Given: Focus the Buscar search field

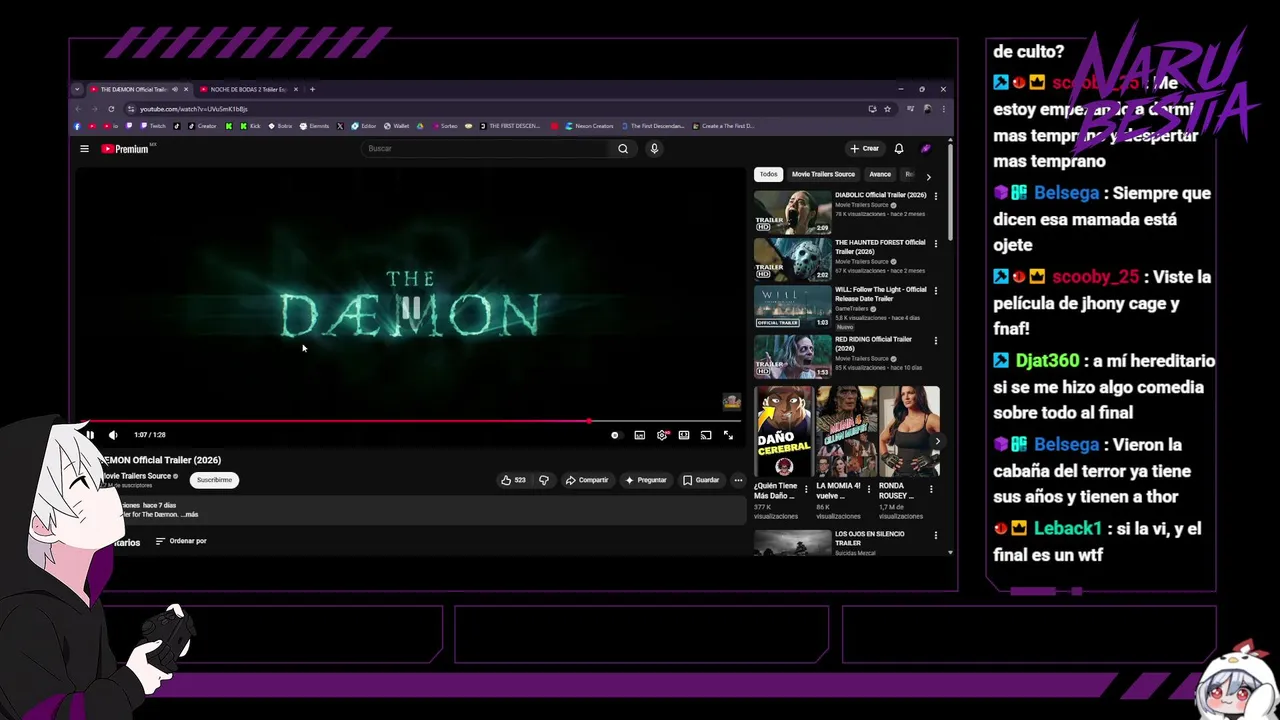Looking at the screenshot, I should (485, 149).
